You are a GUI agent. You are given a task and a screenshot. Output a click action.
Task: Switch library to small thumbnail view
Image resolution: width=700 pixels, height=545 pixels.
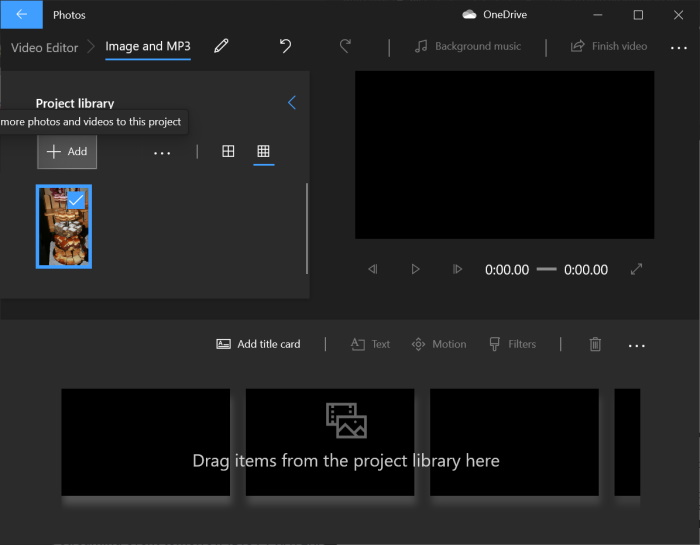coord(263,151)
